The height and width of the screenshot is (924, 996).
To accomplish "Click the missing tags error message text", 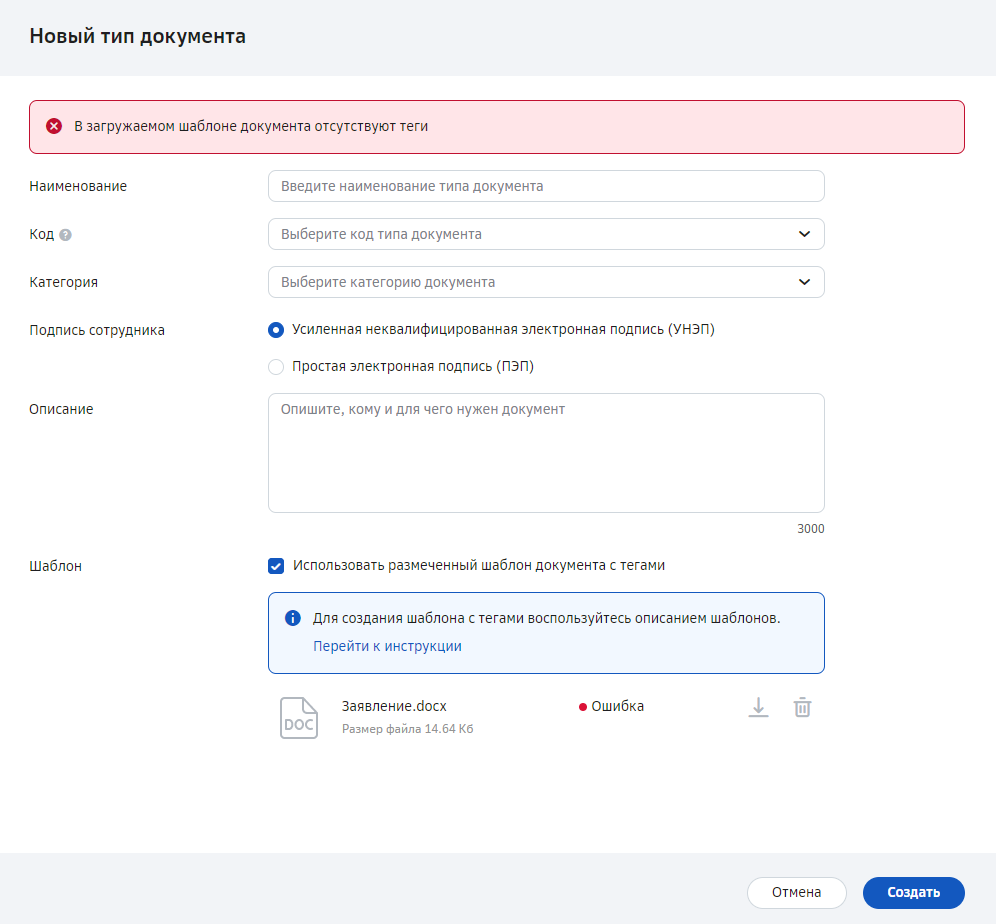I will (251, 126).
